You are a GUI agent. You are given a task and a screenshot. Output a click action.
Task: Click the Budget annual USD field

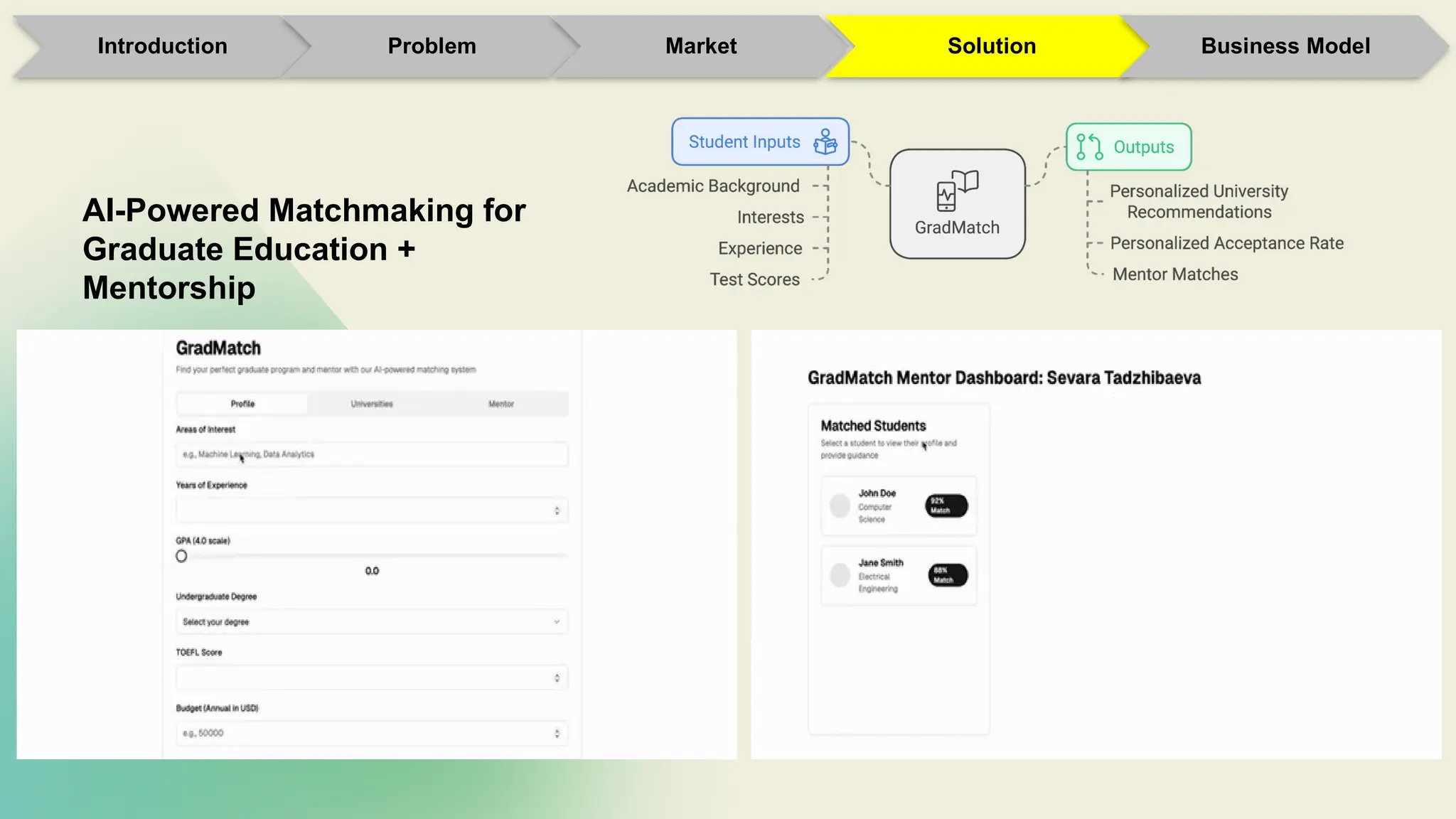(372, 733)
